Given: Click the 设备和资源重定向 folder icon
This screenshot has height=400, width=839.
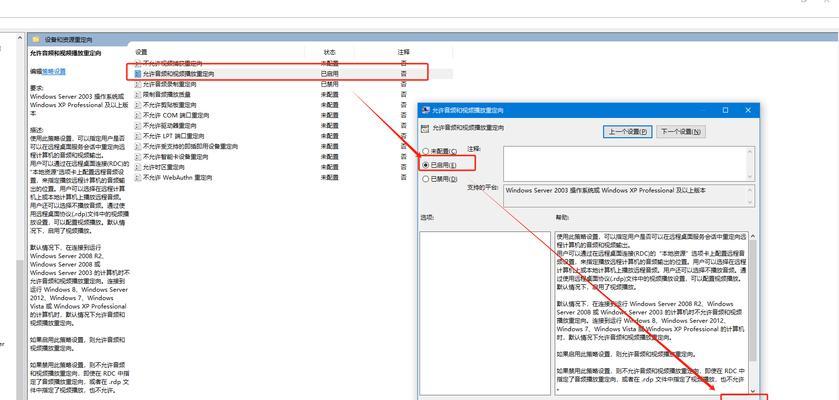Looking at the screenshot, I should click(x=36, y=40).
